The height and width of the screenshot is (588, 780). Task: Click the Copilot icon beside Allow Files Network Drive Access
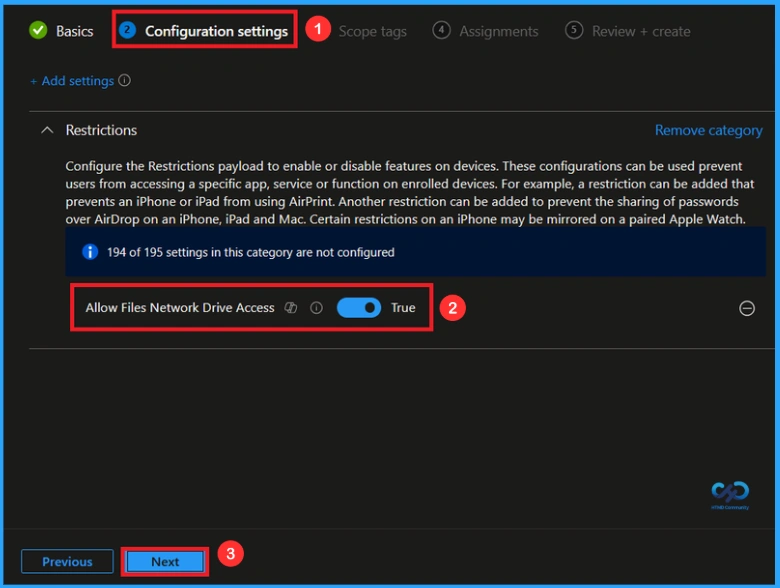coord(291,308)
